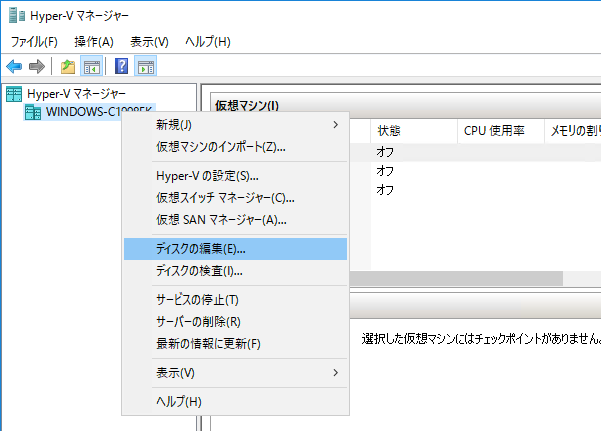Open the ヘルプ(H) menu in menu bar

[x=208, y=41]
